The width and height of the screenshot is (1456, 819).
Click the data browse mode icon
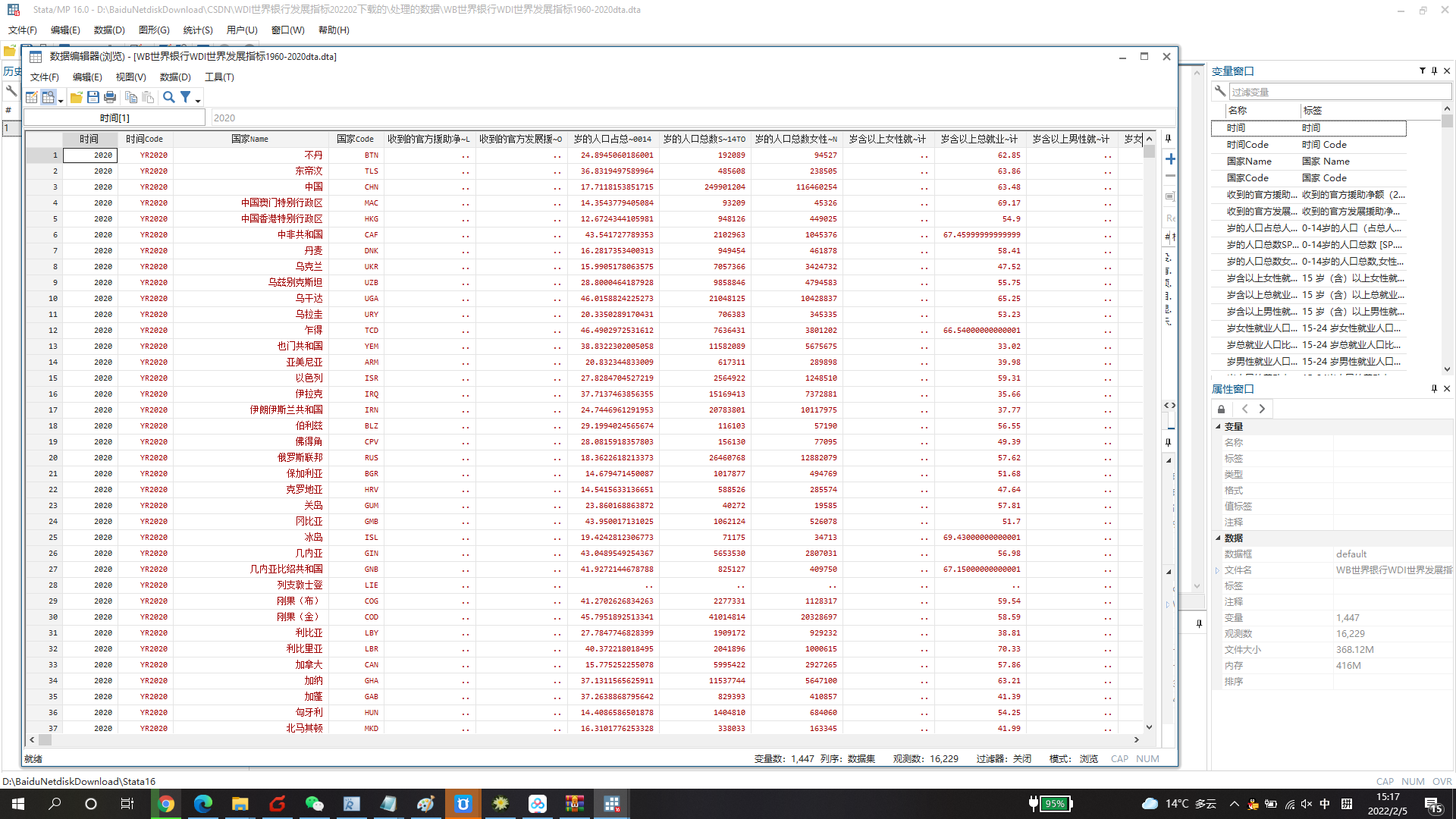[x=49, y=97]
